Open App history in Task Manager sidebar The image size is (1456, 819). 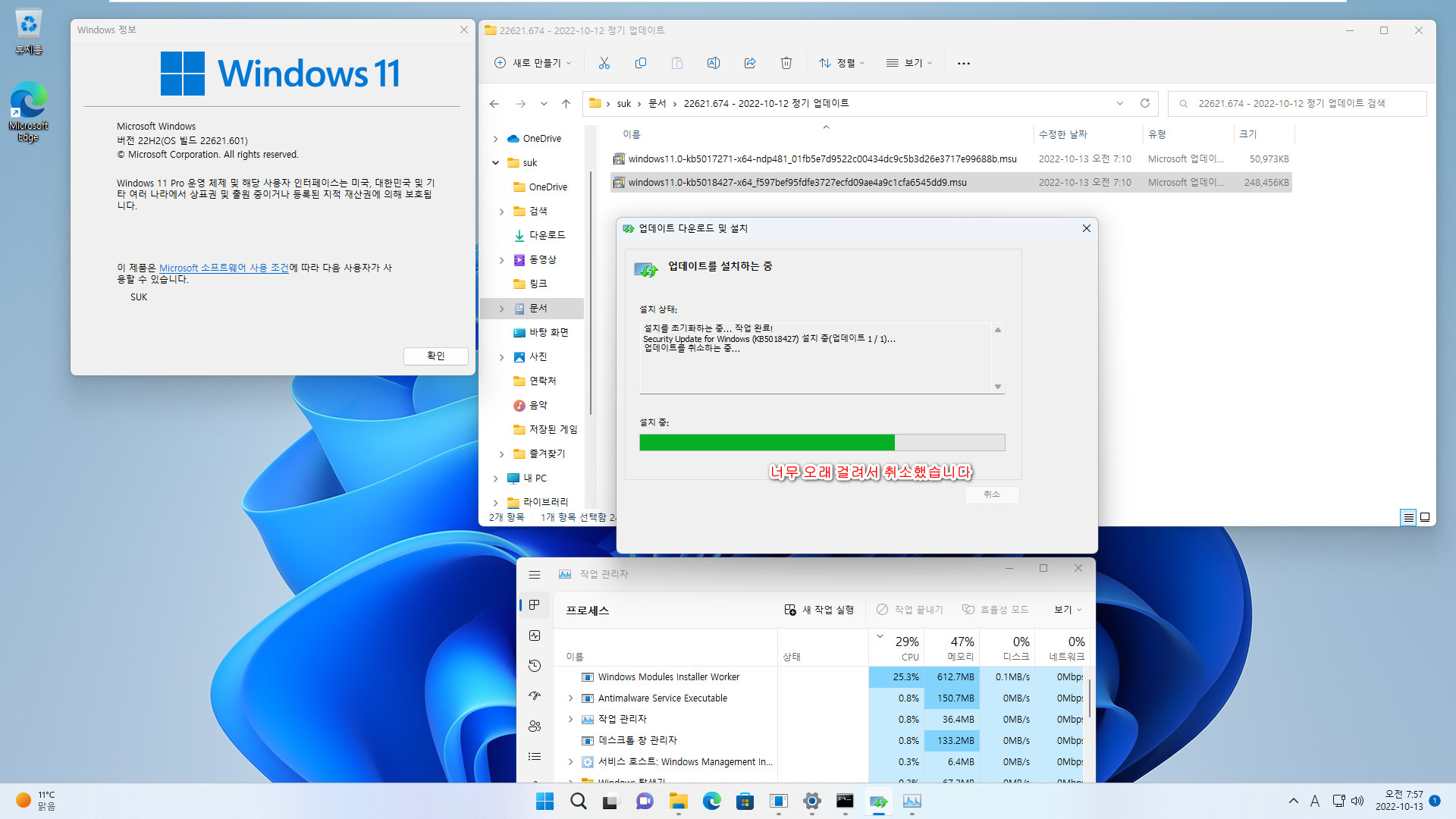[535, 665]
